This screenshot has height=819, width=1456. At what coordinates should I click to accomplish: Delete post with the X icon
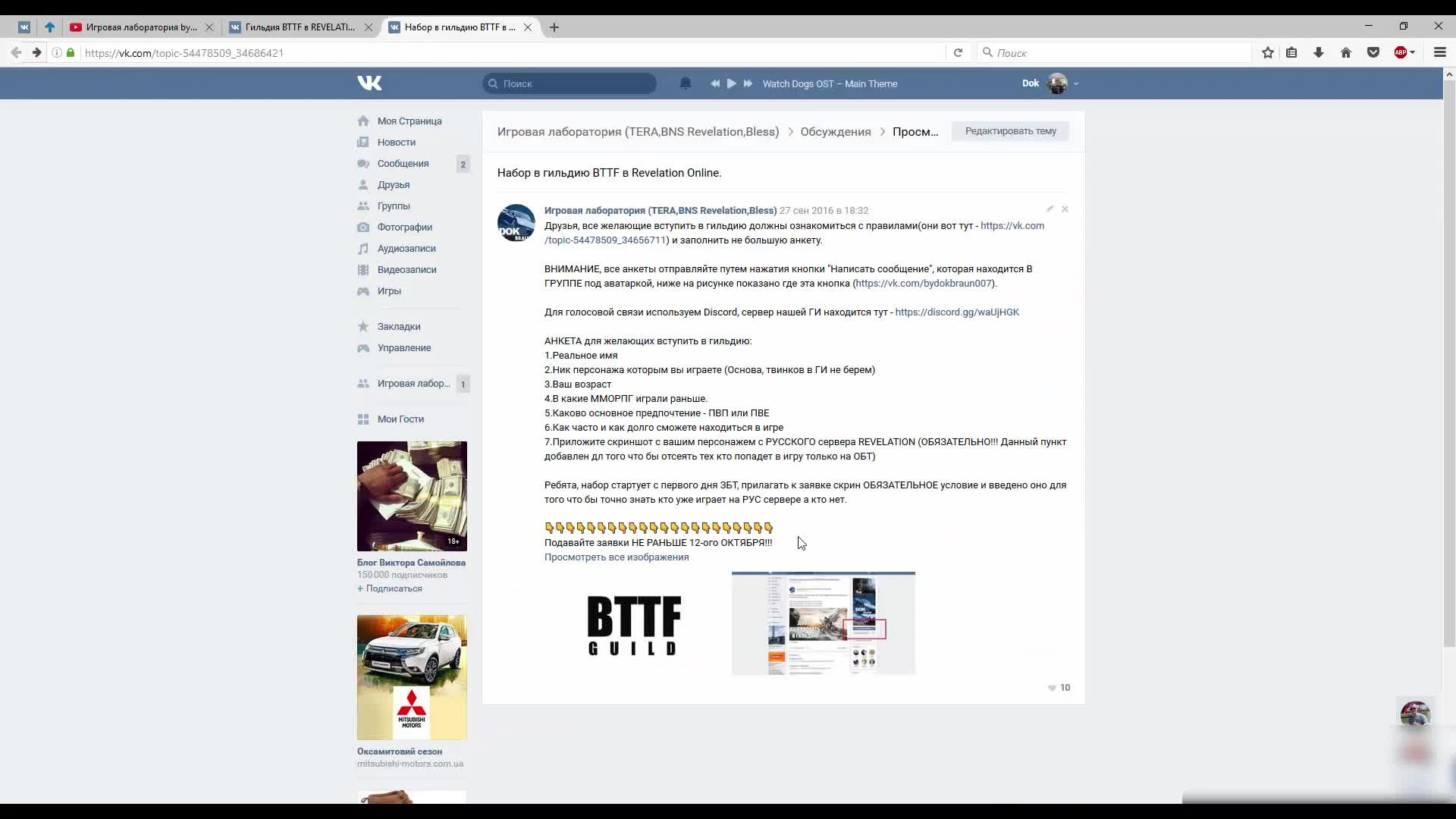click(x=1065, y=209)
